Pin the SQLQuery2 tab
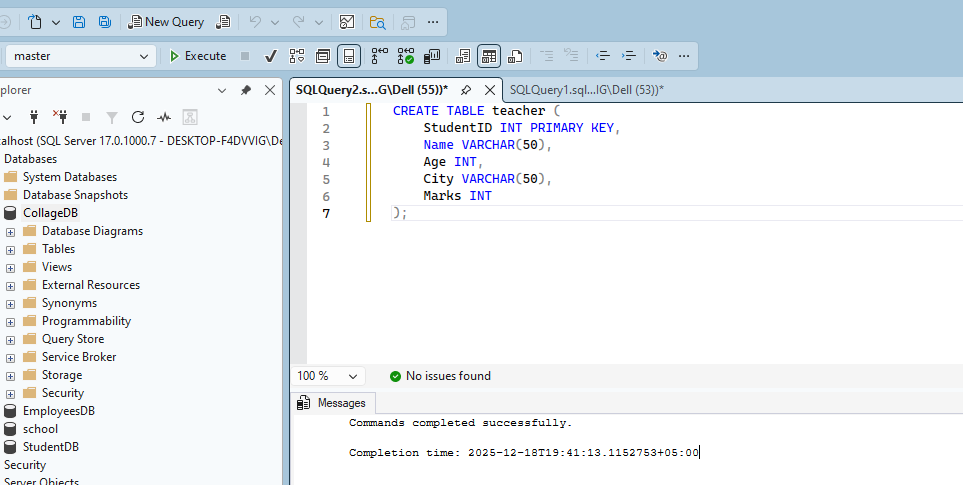The image size is (963, 485). point(466,90)
